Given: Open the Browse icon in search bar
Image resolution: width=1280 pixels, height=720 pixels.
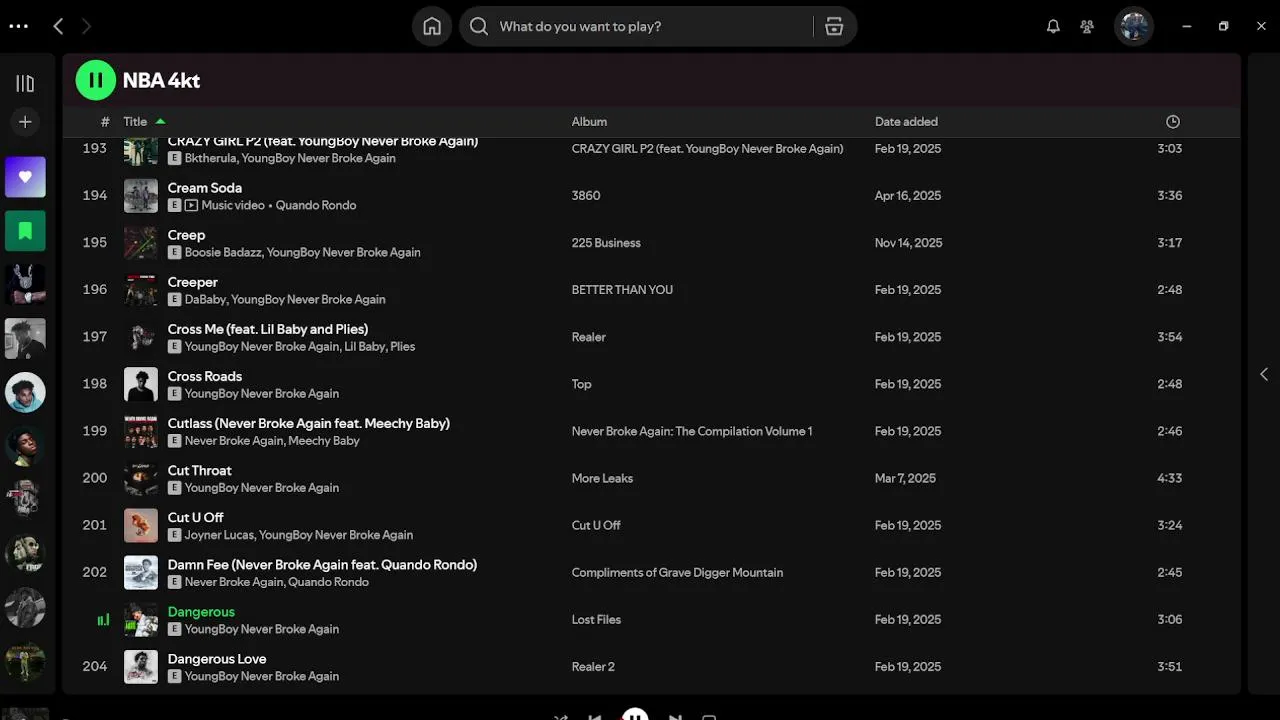Looking at the screenshot, I should [834, 27].
